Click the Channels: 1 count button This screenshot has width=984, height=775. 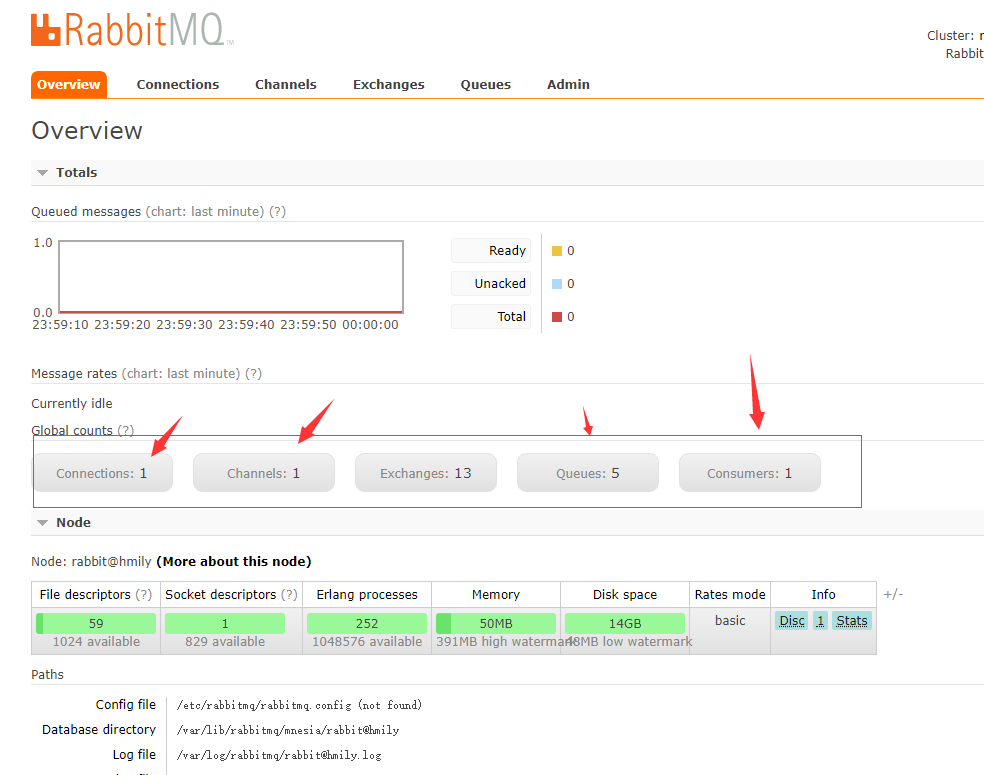264,473
